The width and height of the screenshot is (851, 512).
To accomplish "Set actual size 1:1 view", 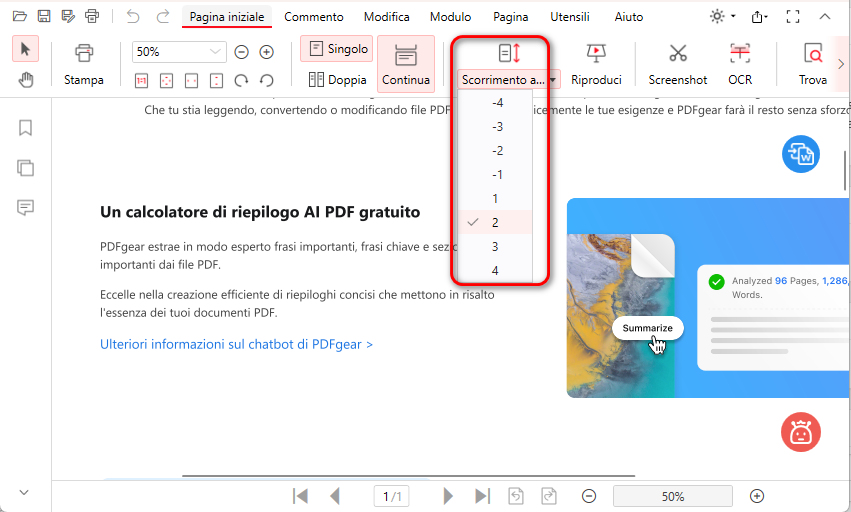I will (141, 81).
